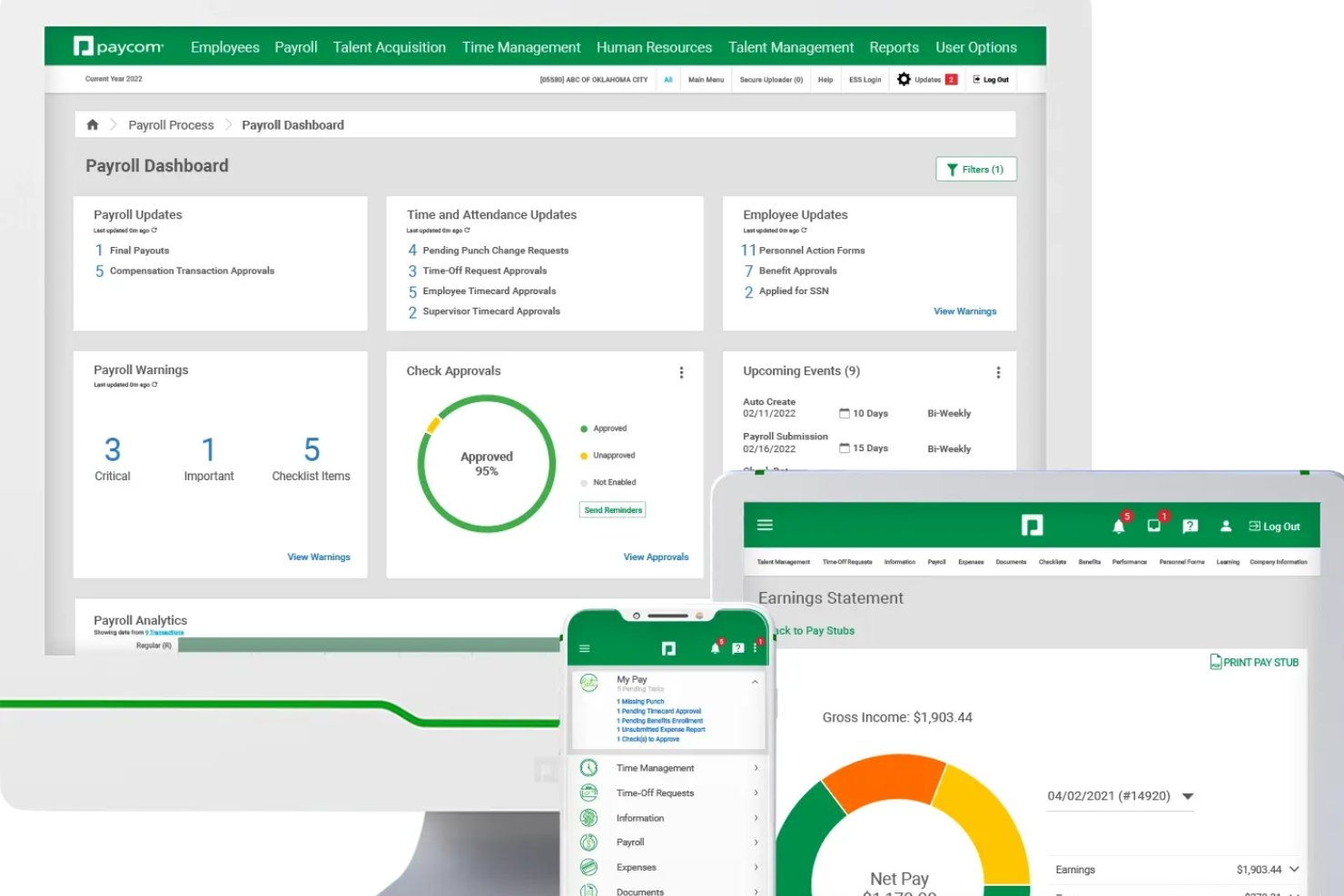
Task: Expand Time Management row chevron on phone
Action: tap(756, 768)
